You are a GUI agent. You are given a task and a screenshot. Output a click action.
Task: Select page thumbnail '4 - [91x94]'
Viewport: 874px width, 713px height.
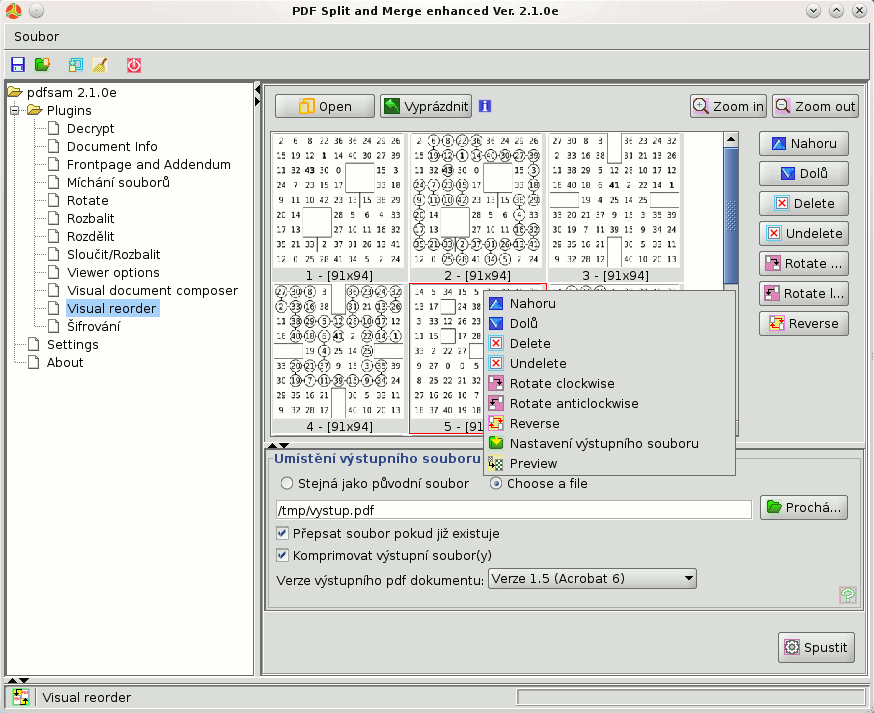[x=339, y=359]
